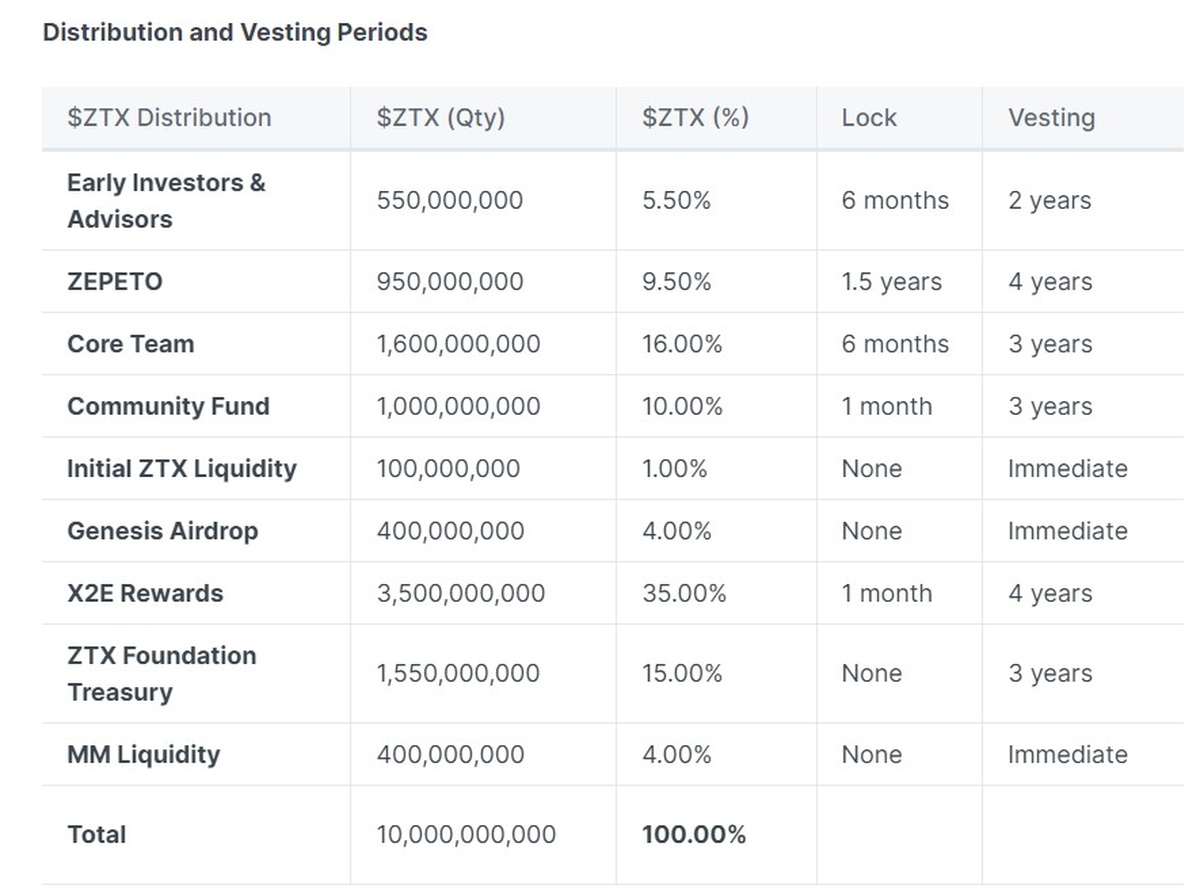Click the Distribution and Vesting Periods heading
This screenshot has width=1200, height=889.
pyautogui.click(x=235, y=33)
